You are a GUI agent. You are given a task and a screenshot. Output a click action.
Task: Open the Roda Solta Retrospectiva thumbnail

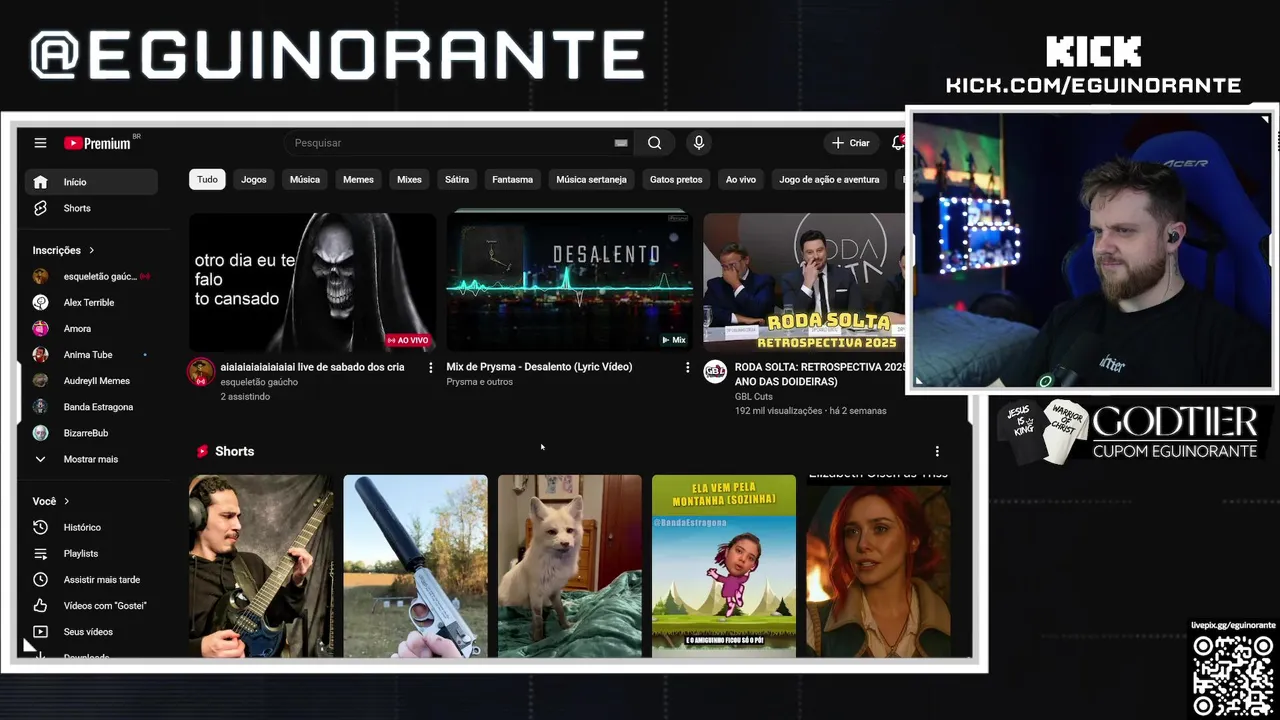point(804,282)
